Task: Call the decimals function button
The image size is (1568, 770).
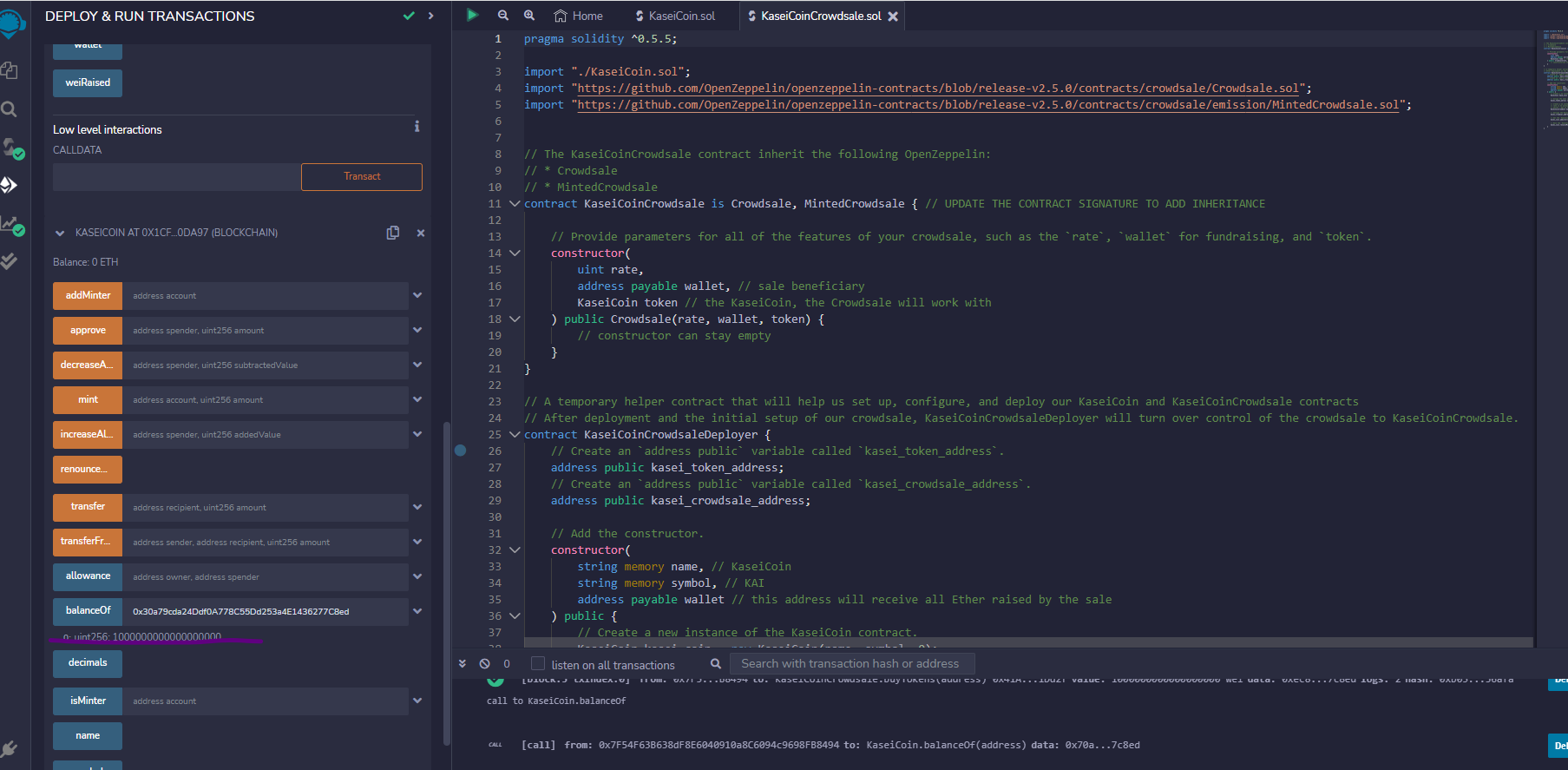Action: coord(88,663)
